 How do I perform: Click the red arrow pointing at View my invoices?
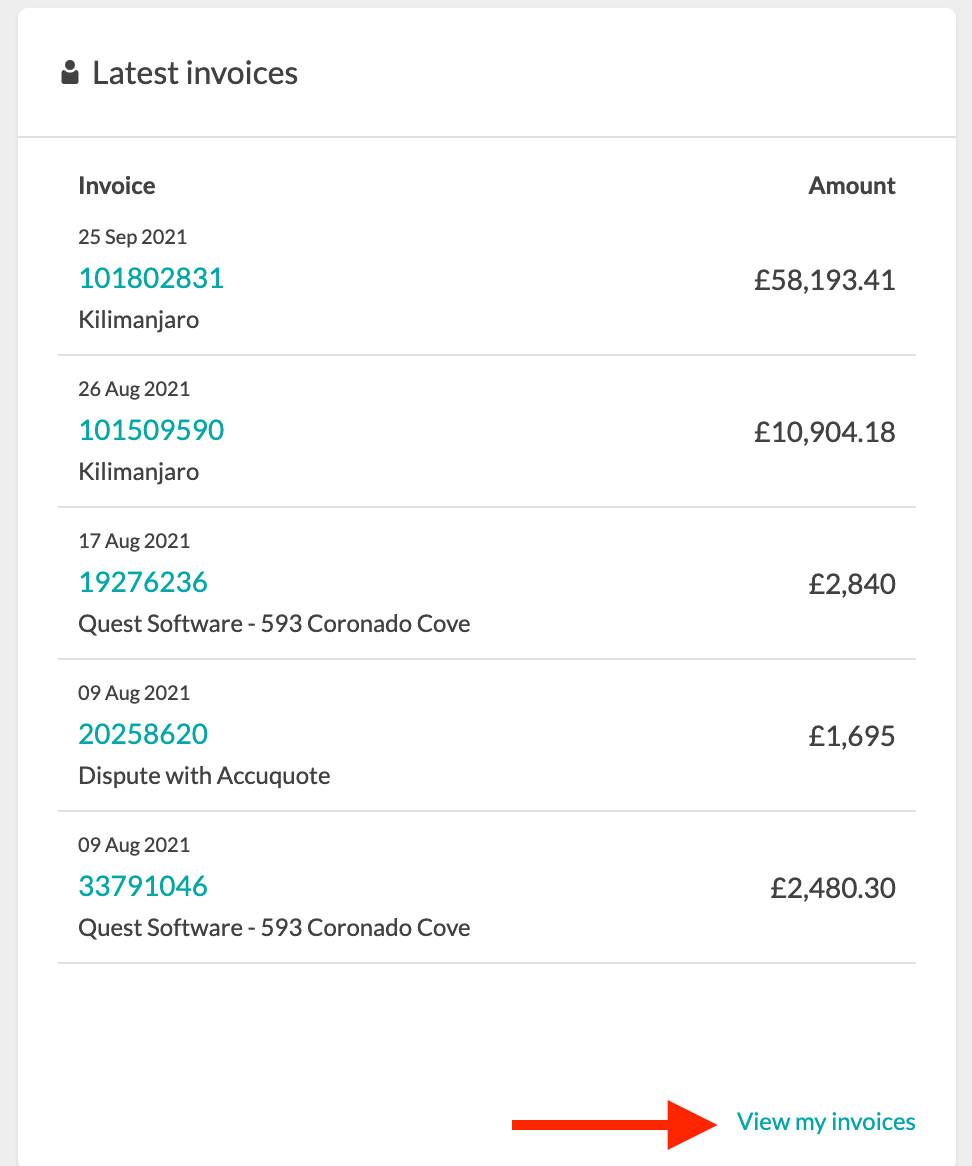coord(614,1124)
